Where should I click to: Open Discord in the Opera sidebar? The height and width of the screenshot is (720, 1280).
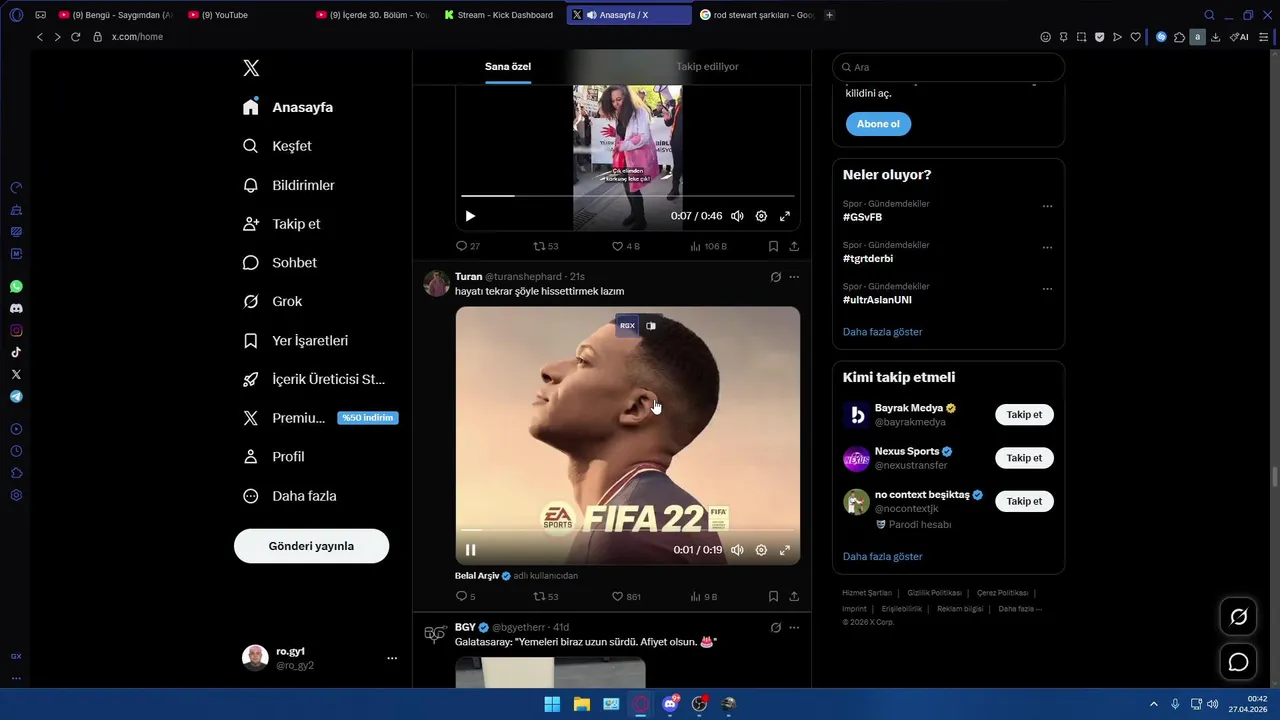[16, 309]
